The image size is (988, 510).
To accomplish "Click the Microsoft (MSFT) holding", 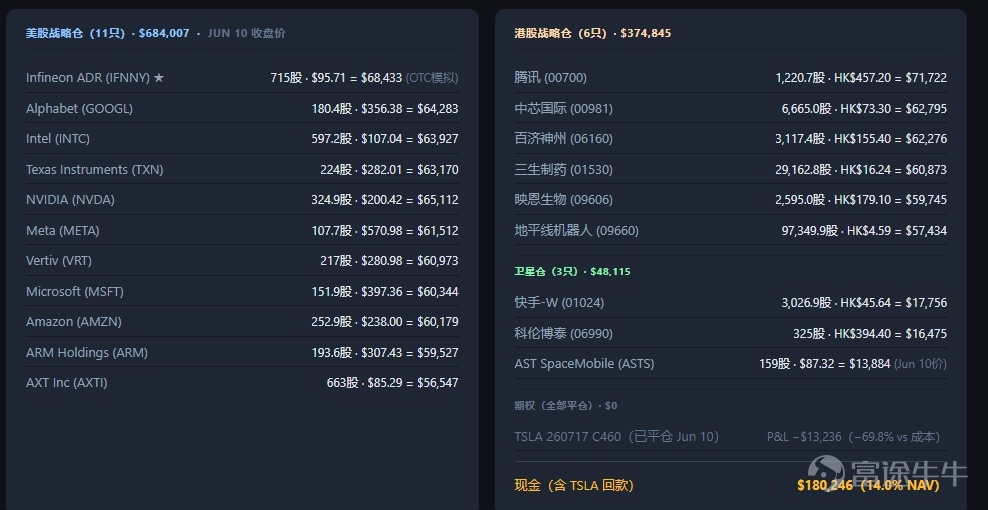I will click(242, 292).
